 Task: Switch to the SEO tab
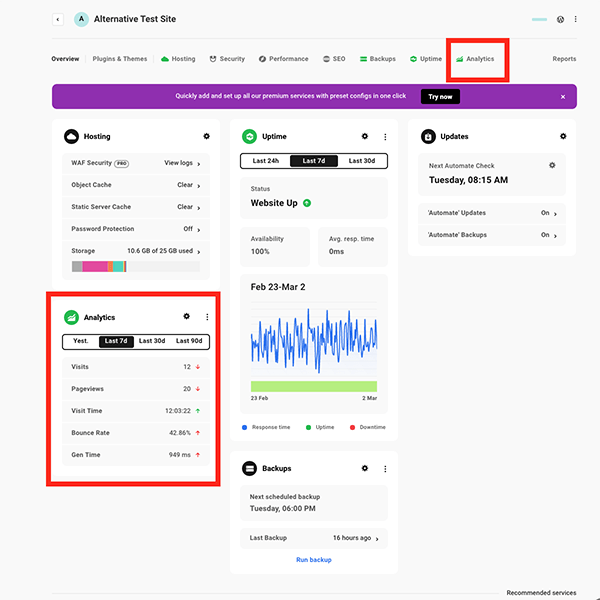(x=334, y=59)
